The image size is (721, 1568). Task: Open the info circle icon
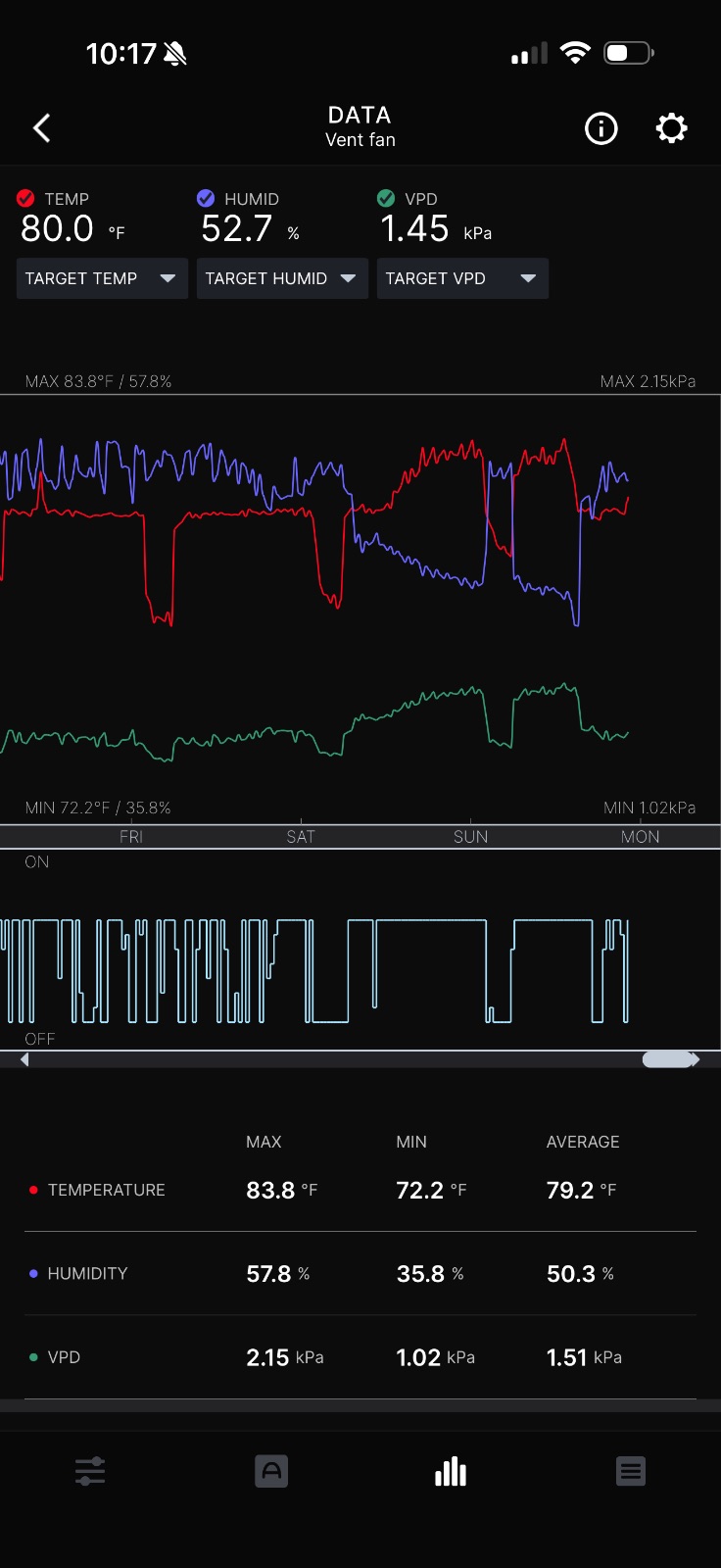[601, 128]
